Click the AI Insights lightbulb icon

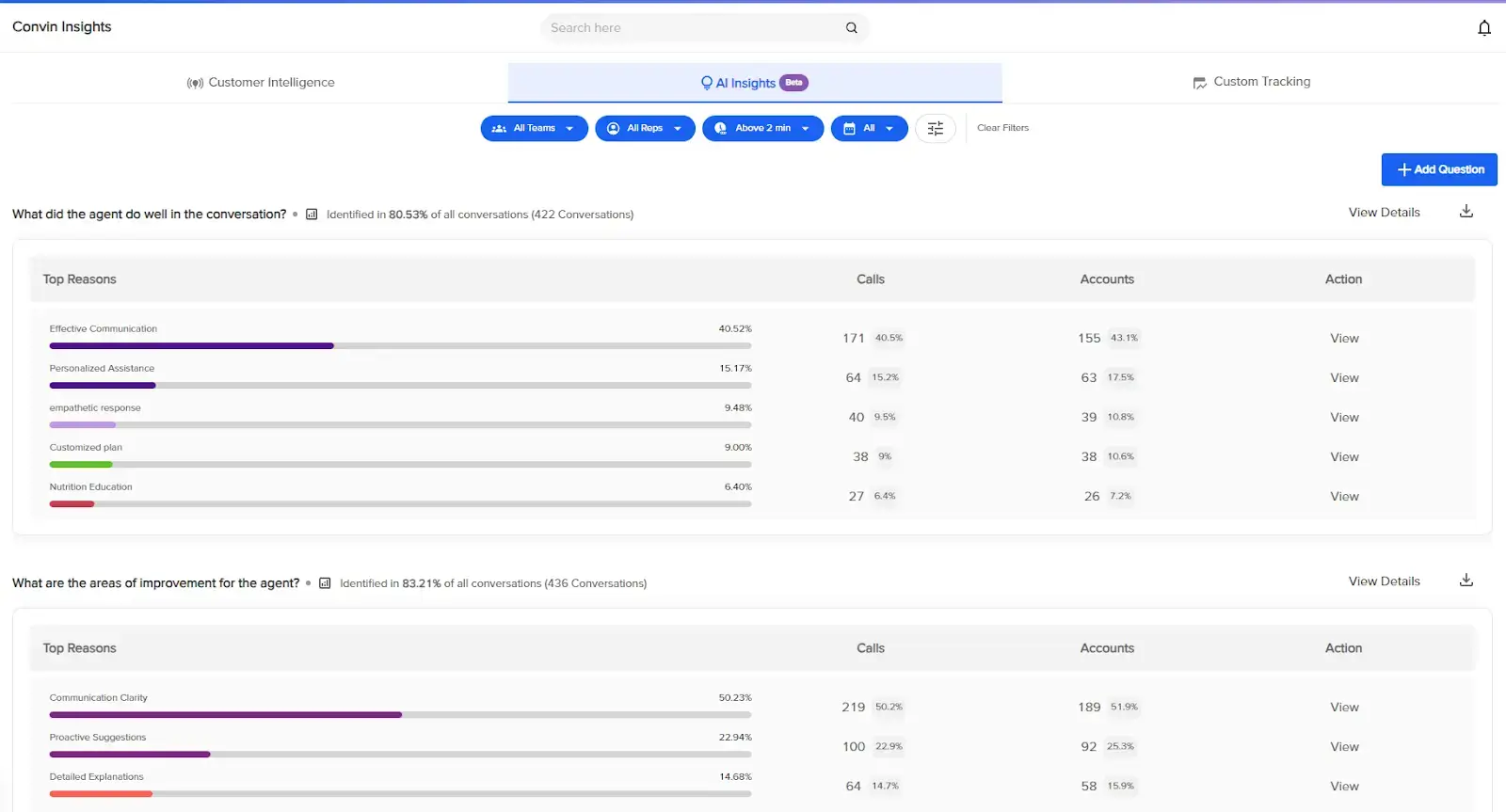[707, 83]
